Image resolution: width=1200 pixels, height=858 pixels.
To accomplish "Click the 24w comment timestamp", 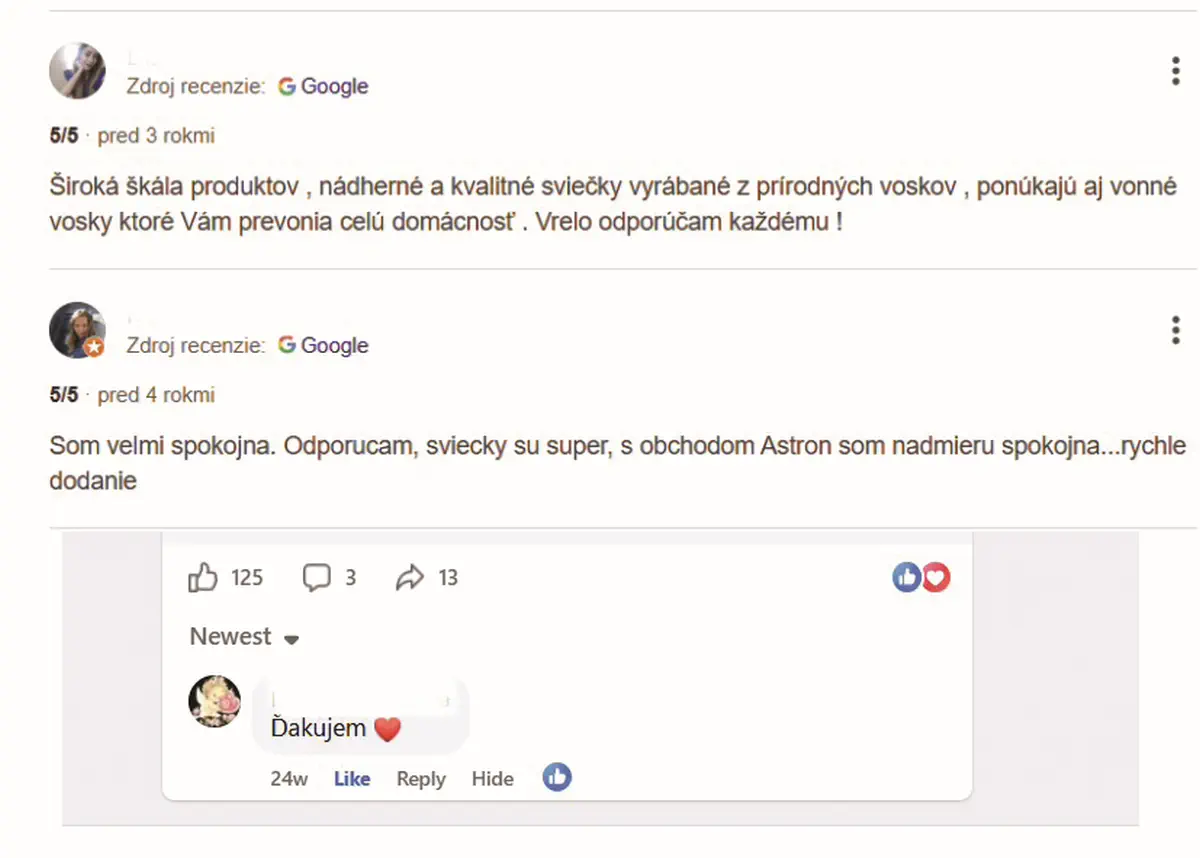I will pyautogui.click(x=289, y=779).
